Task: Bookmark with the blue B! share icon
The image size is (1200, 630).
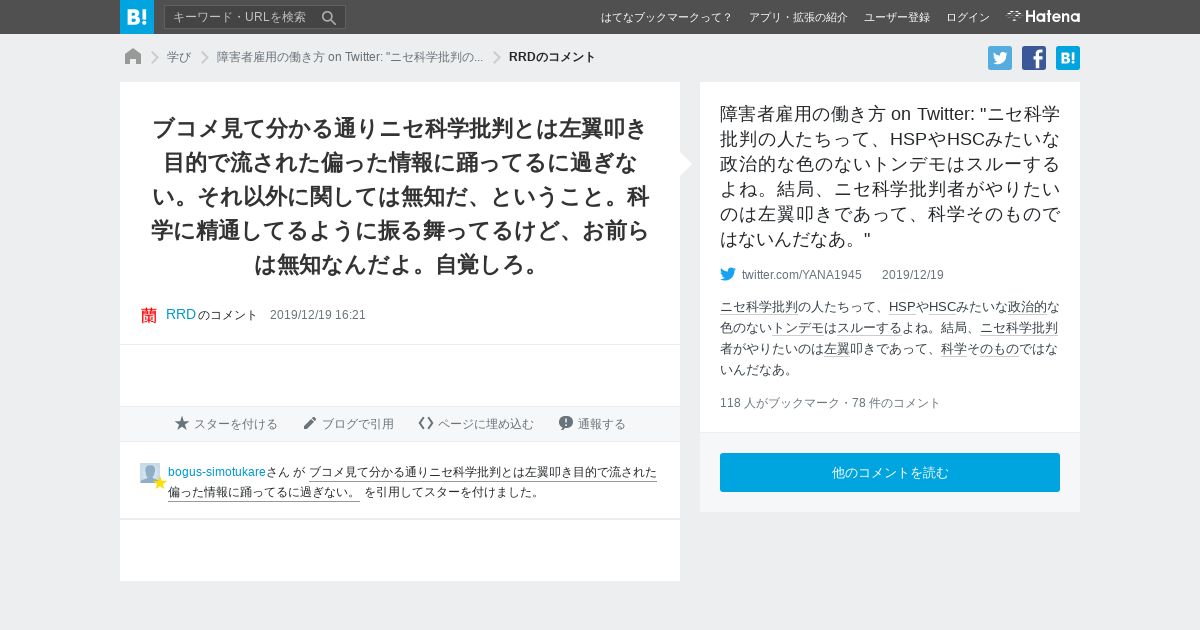Action: click(x=1068, y=58)
